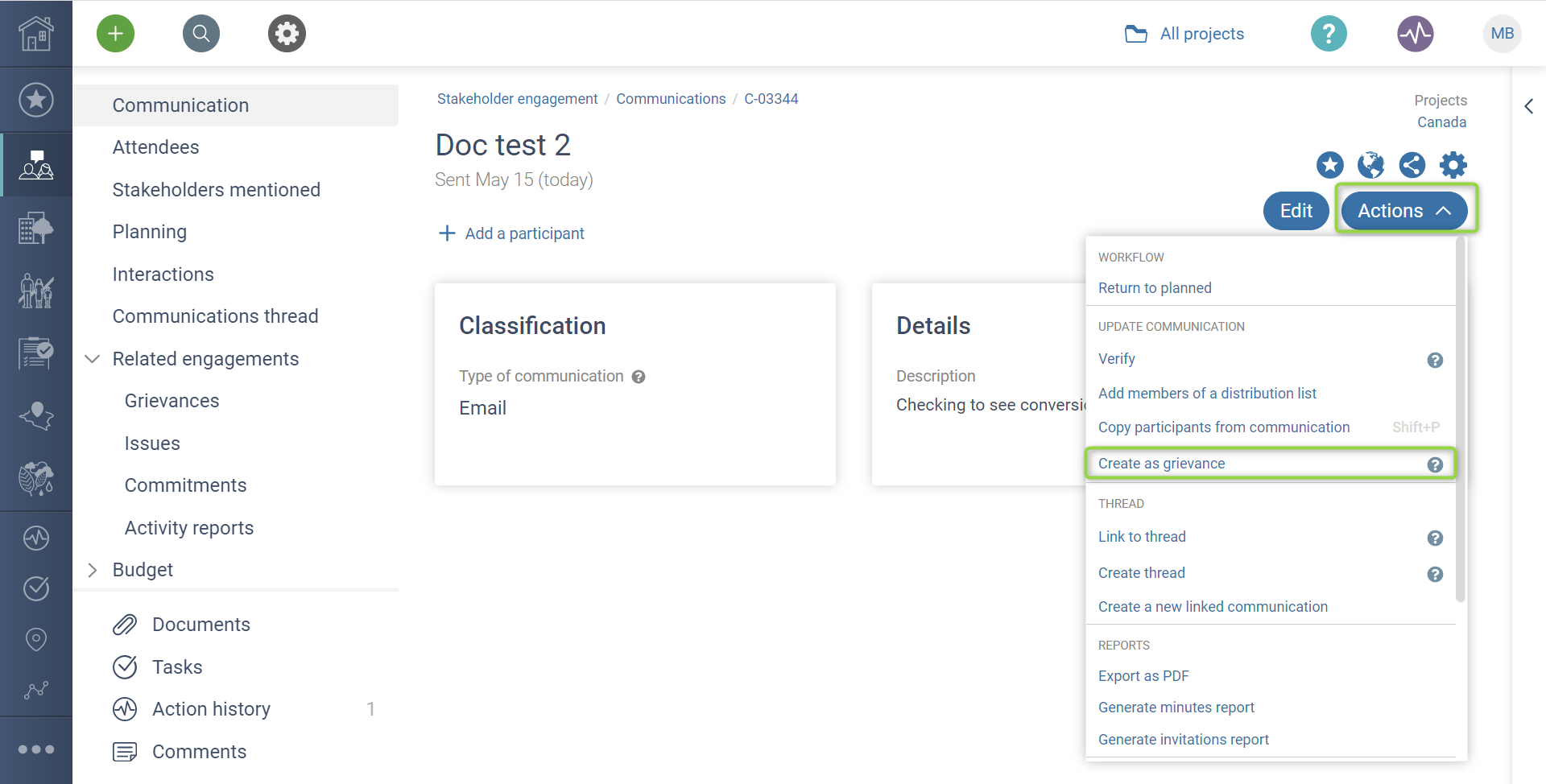Viewport: 1546px width, 784px height.
Task: Open settings gear in top bar
Action: pyautogui.click(x=287, y=34)
